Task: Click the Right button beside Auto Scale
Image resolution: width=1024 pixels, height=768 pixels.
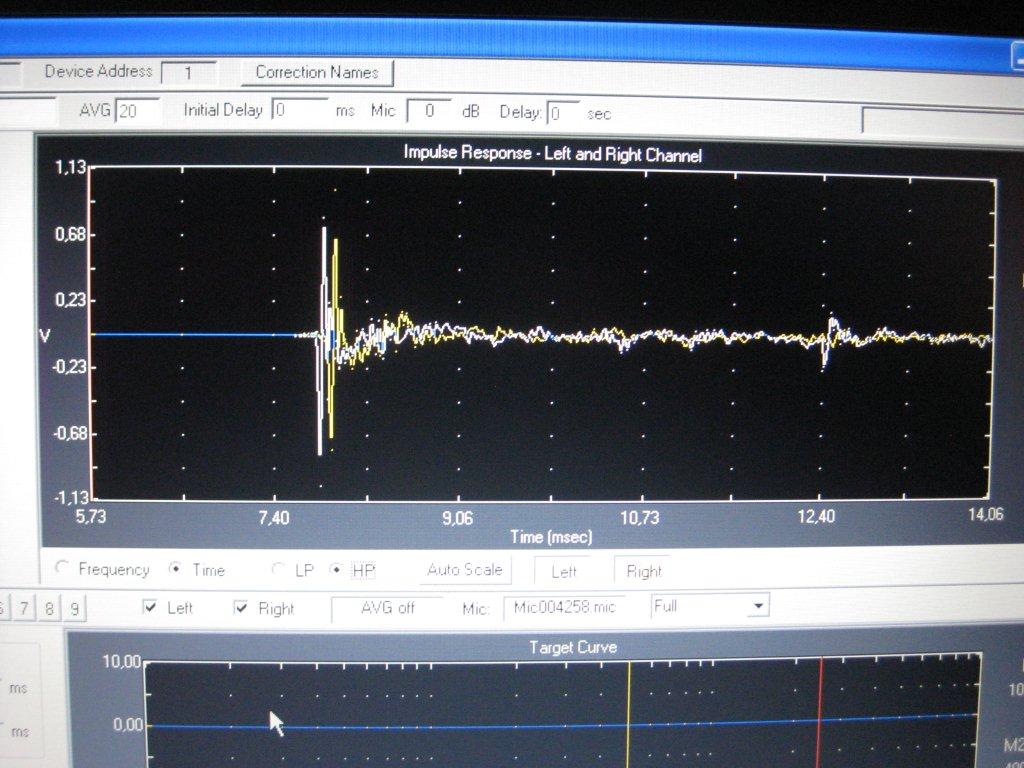Action: pyautogui.click(x=643, y=571)
